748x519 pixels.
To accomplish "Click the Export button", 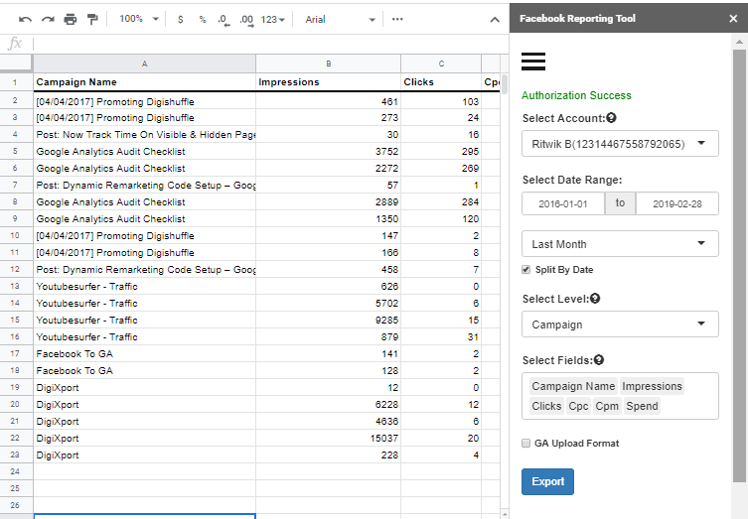I will 548,481.
